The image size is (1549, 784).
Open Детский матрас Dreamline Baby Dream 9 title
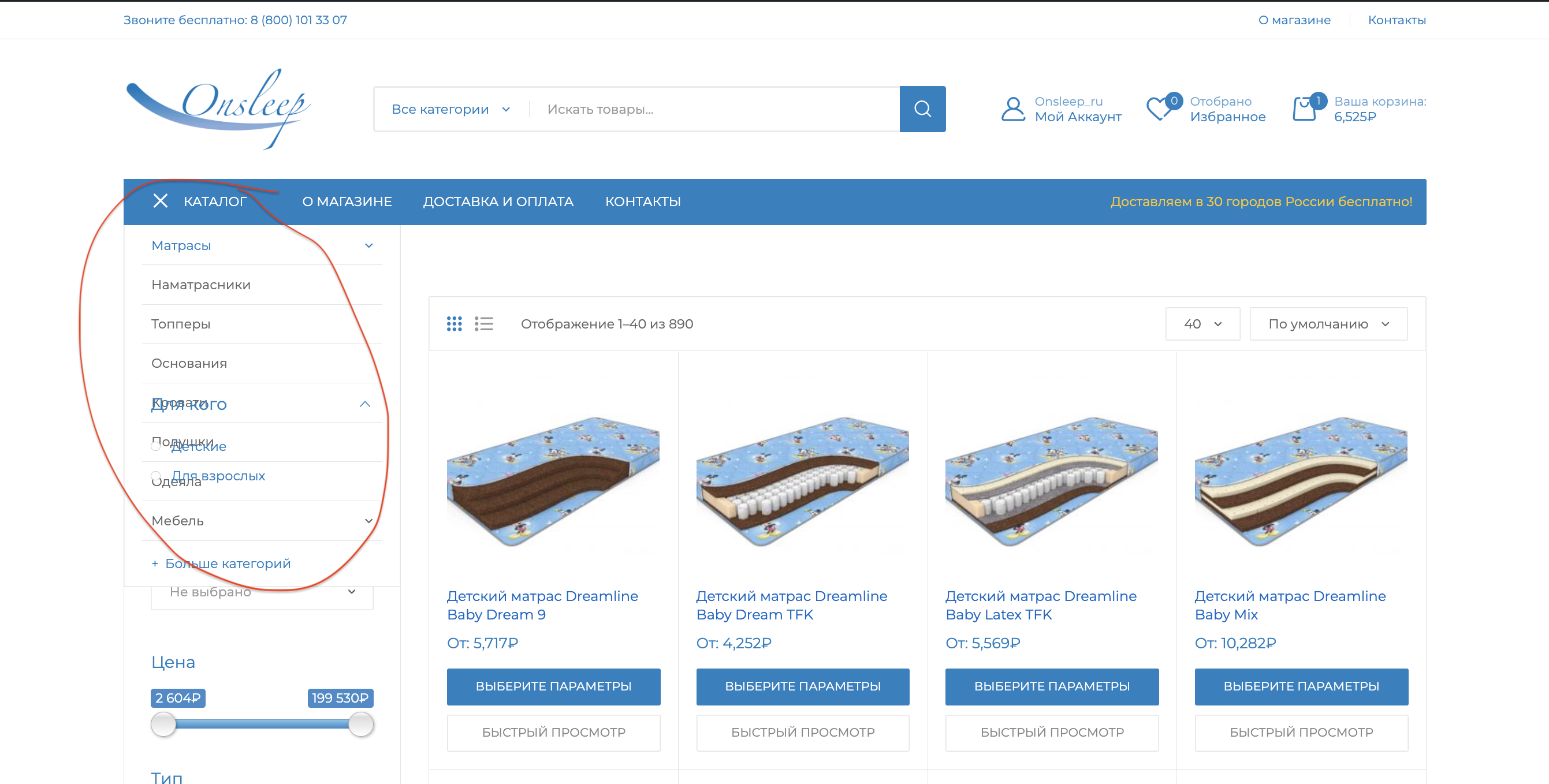pos(542,605)
